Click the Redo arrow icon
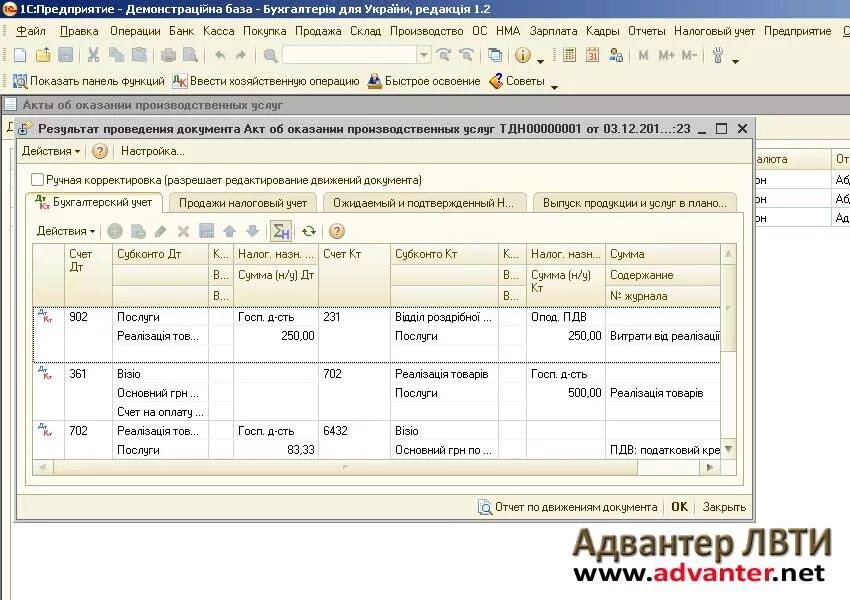Viewport: 850px width, 600px height. pyautogui.click(x=241, y=55)
